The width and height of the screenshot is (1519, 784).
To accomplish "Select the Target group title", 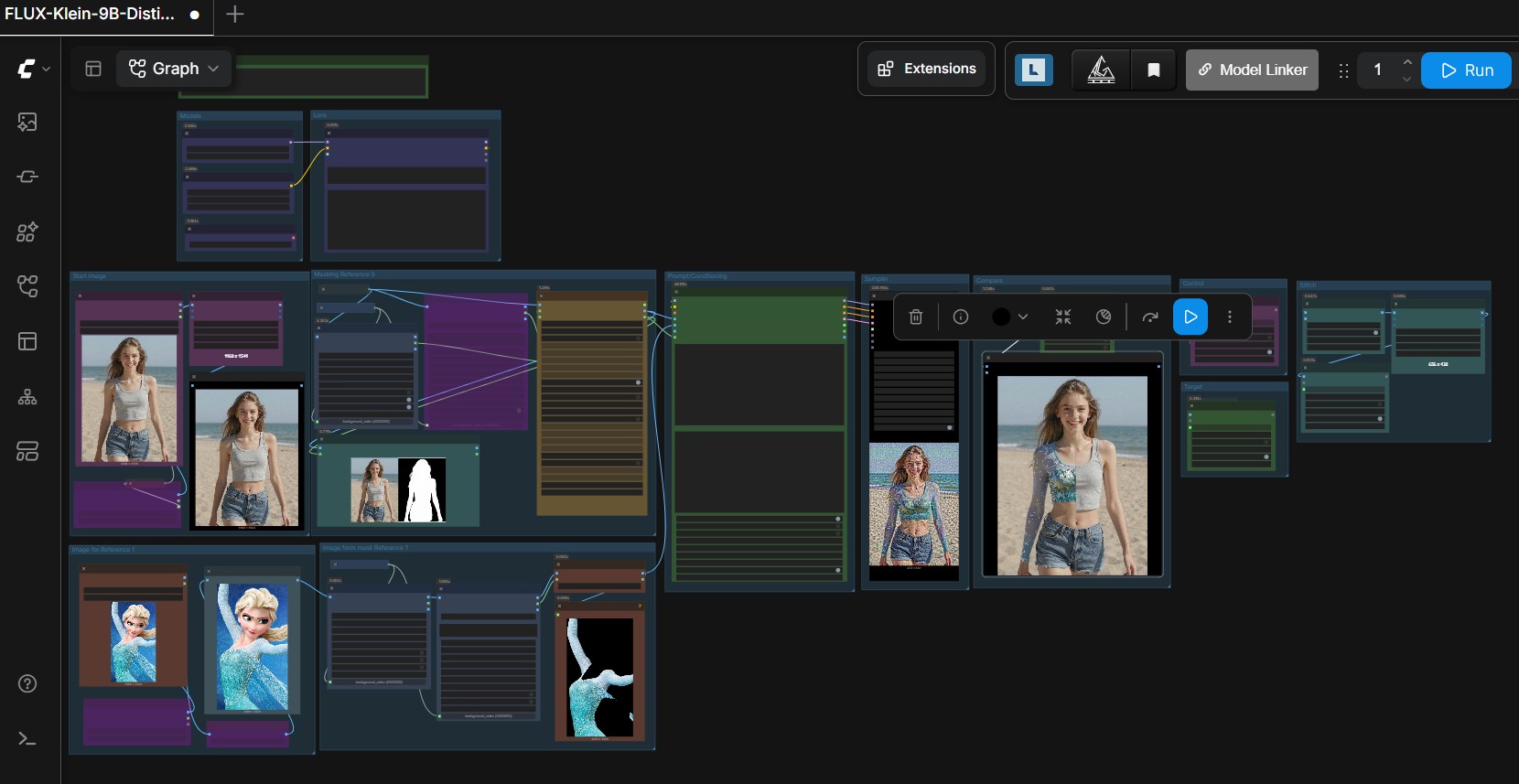I will pyautogui.click(x=1193, y=387).
